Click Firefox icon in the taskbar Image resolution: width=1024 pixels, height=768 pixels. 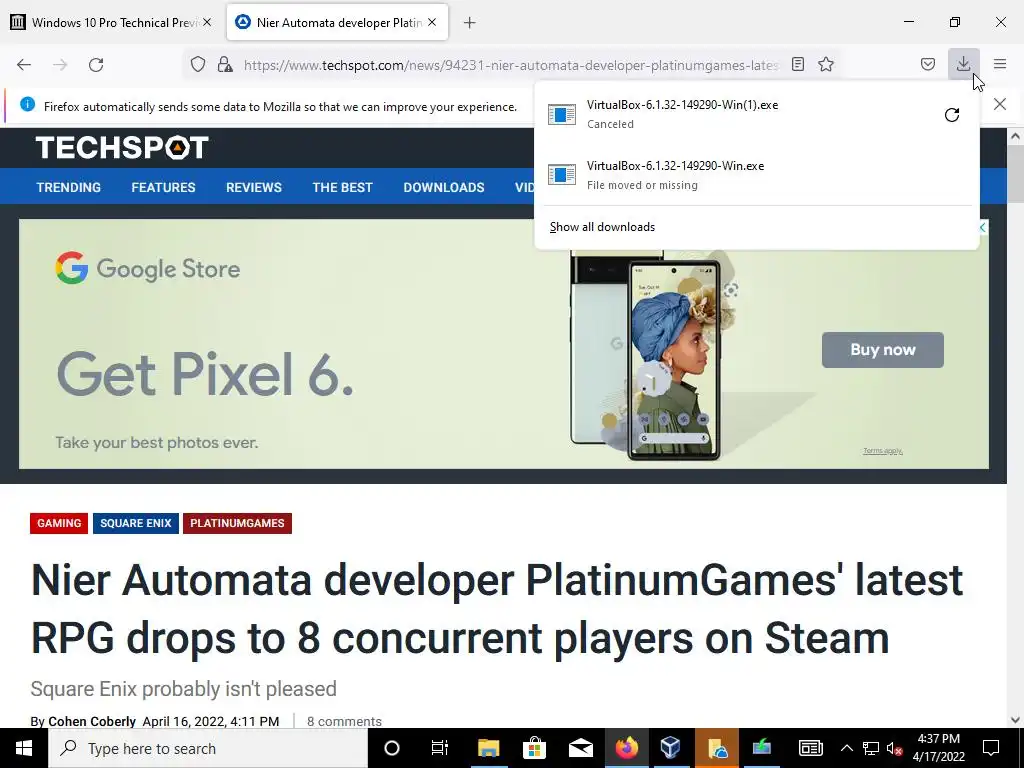626,748
